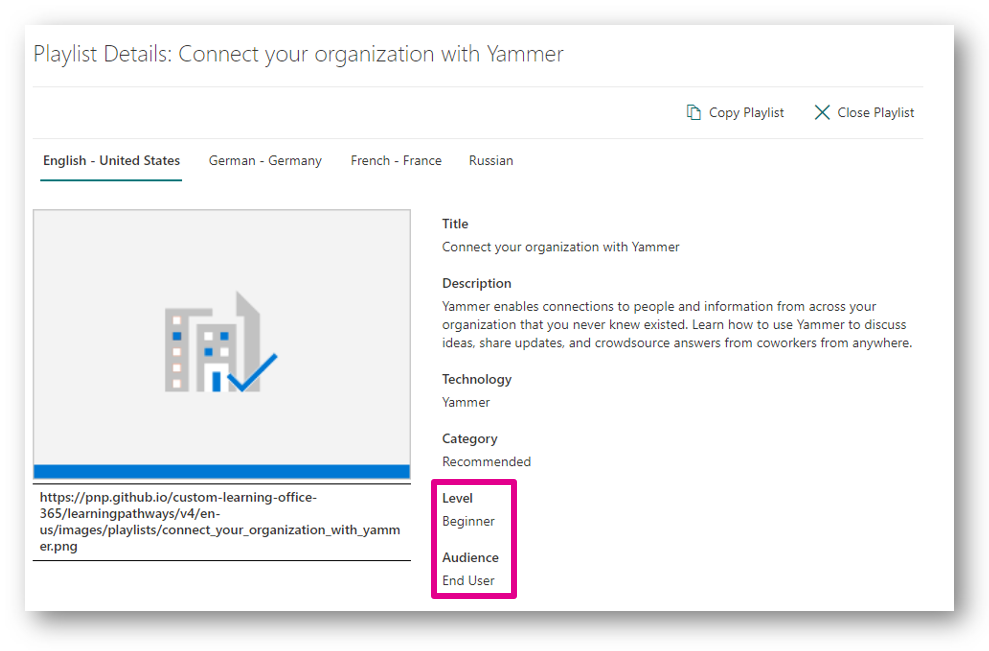Click the Close Playlist X icon

(822, 112)
